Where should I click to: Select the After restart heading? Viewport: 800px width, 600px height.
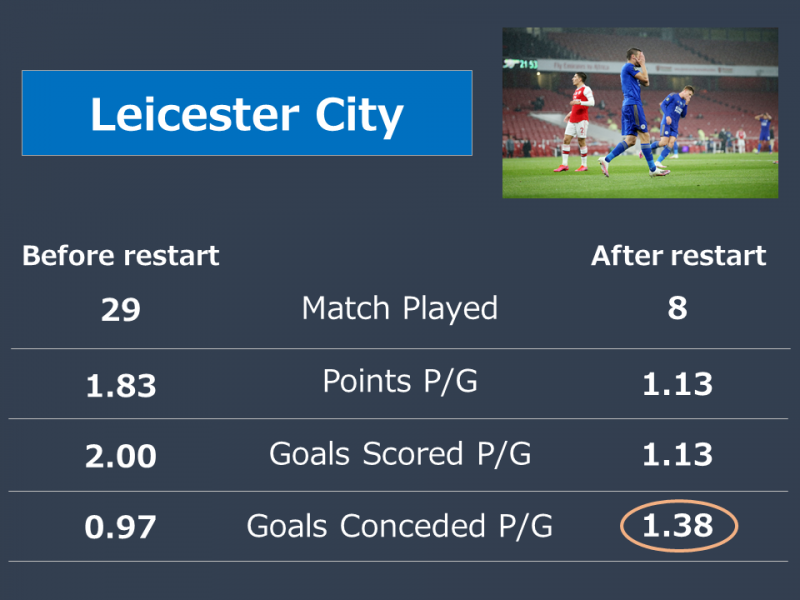coord(679,255)
